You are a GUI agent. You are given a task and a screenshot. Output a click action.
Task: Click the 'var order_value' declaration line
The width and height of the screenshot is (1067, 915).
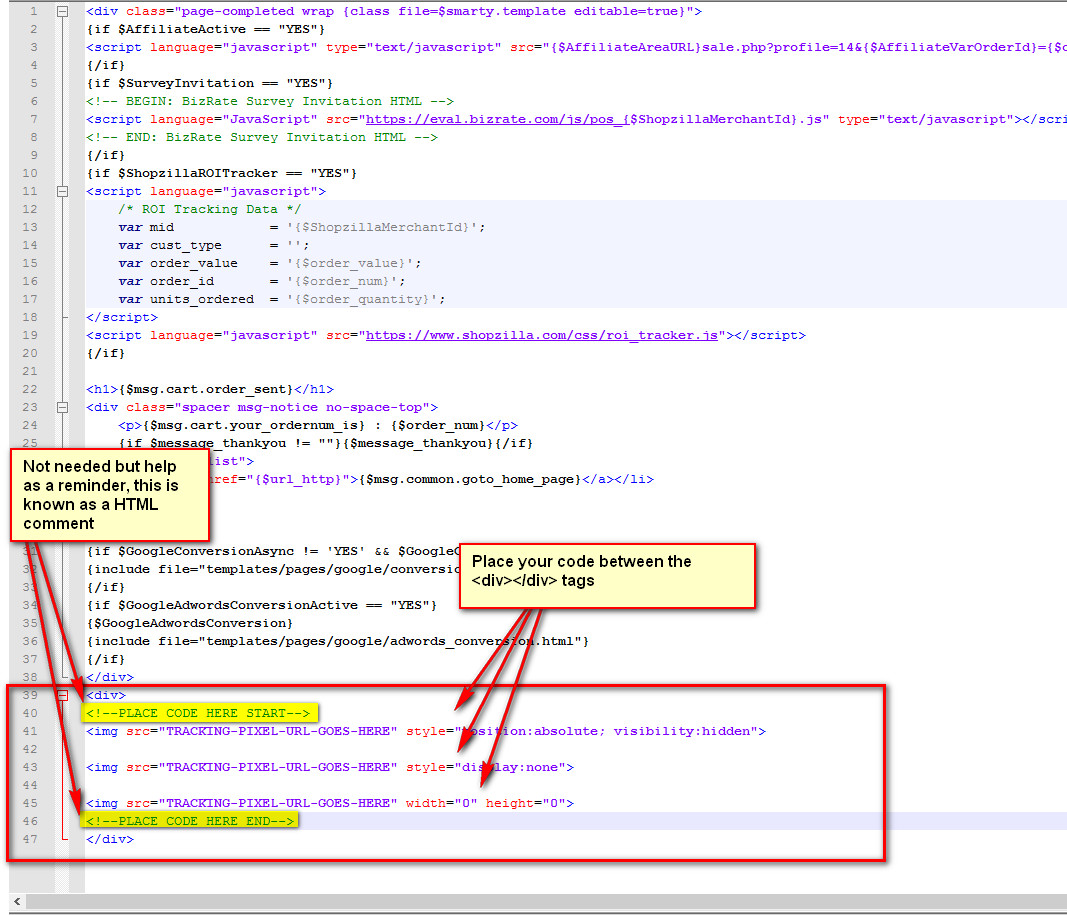coord(269,263)
